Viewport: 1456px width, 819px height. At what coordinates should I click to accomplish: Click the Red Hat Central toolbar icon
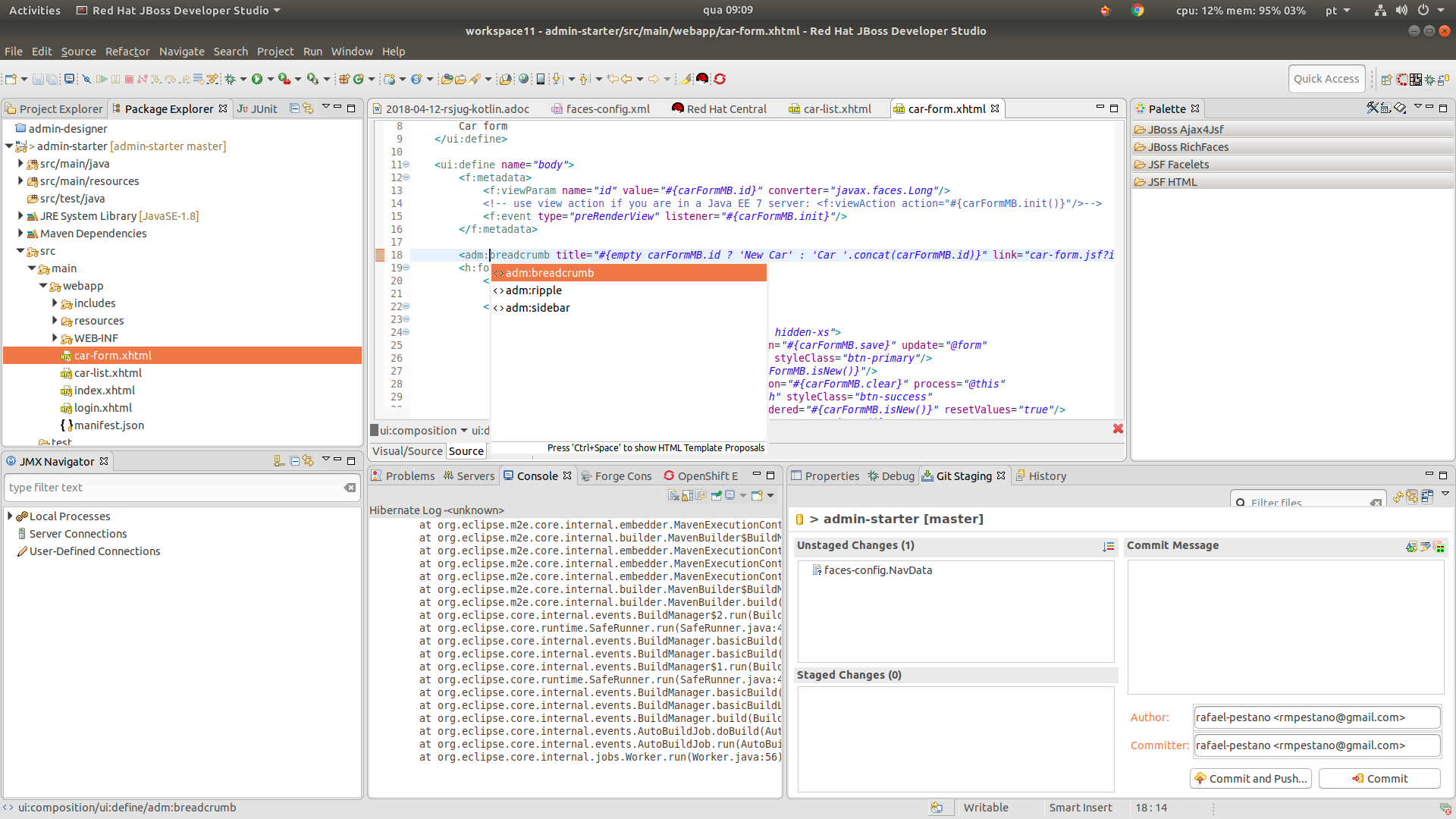(701, 78)
